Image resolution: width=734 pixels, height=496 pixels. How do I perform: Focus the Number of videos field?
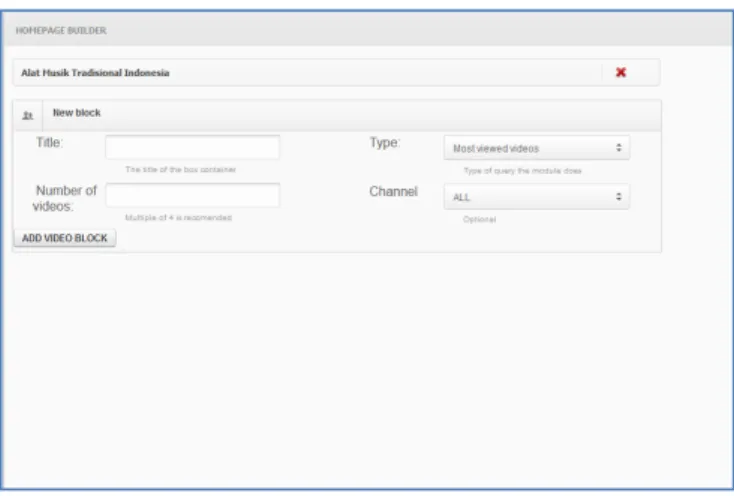tap(192, 195)
